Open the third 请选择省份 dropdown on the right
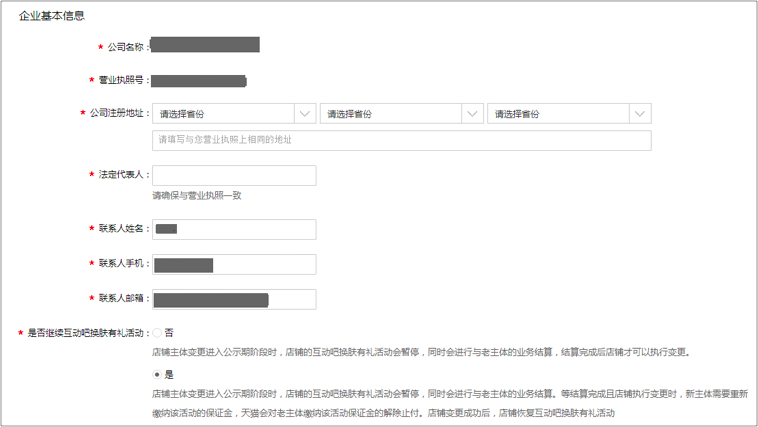Image resolution: width=758 pixels, height=427 pixels. point(558,114)
